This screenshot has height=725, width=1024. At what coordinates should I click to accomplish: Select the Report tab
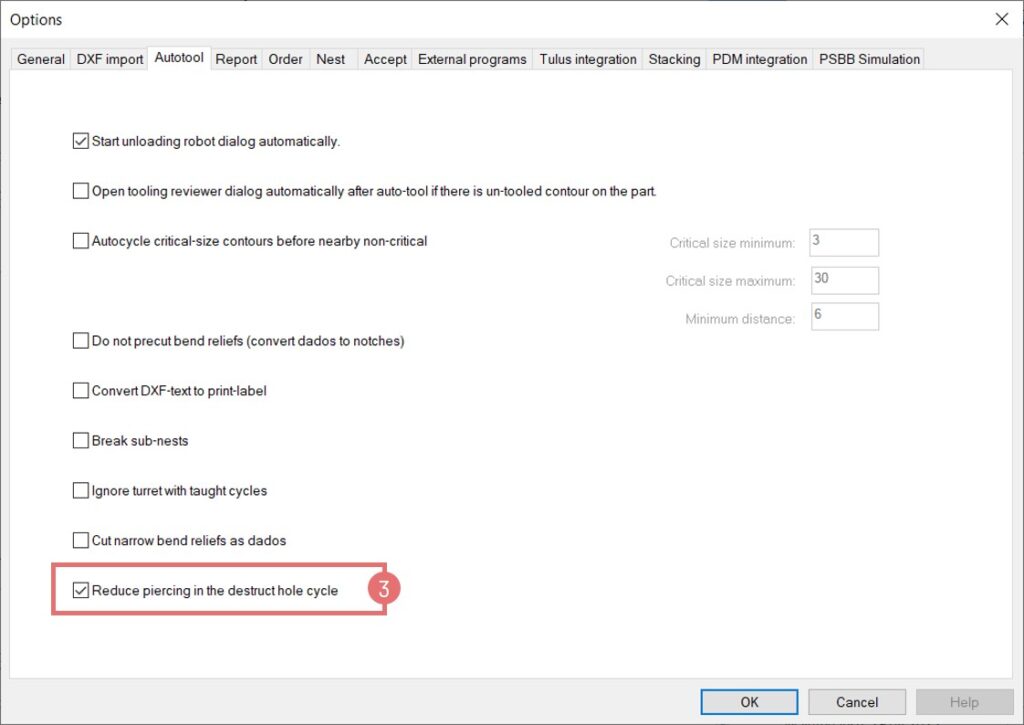236,59
